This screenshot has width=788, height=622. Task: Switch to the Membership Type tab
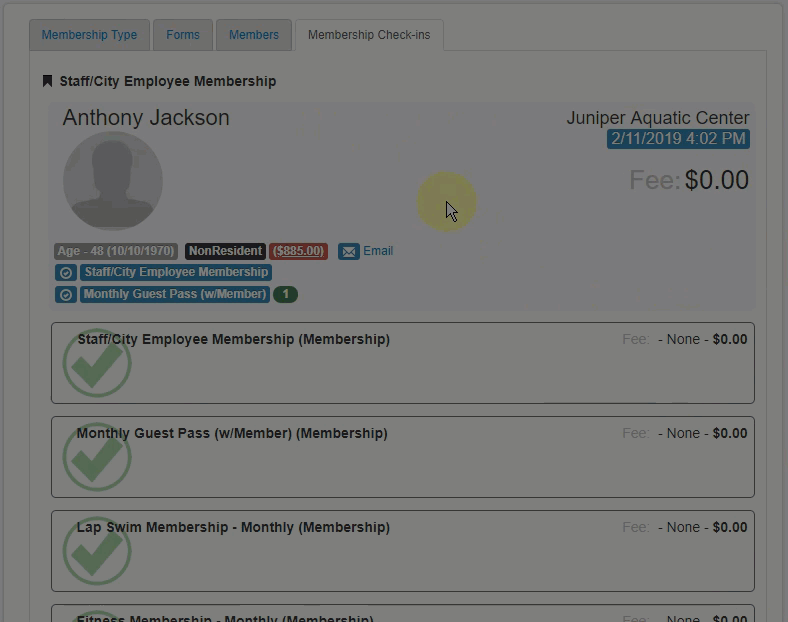89,35
